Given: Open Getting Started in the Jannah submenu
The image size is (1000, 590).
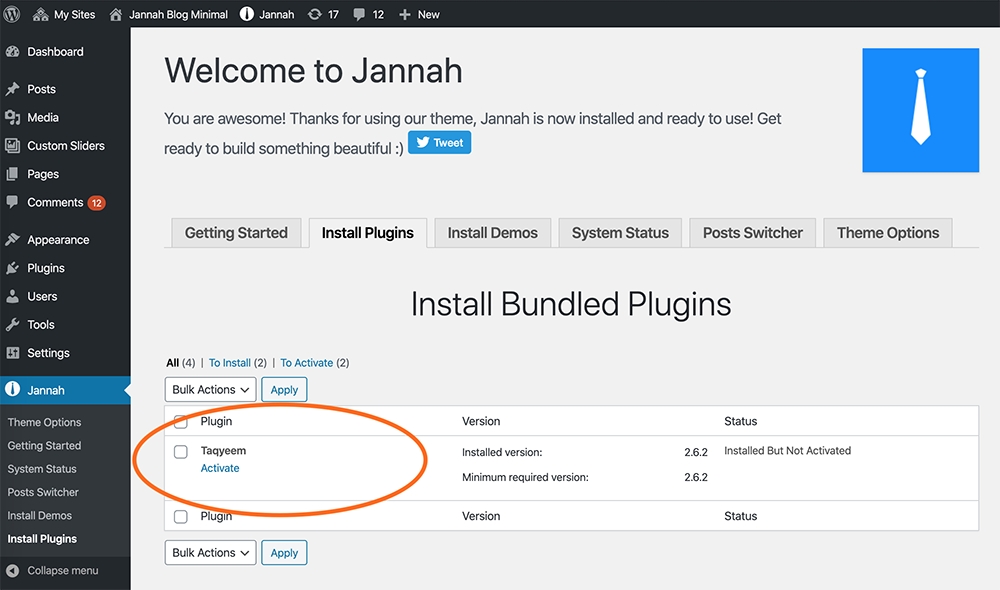Looking at the screenshot, I should pyautogui.click(x=44, y=446).
